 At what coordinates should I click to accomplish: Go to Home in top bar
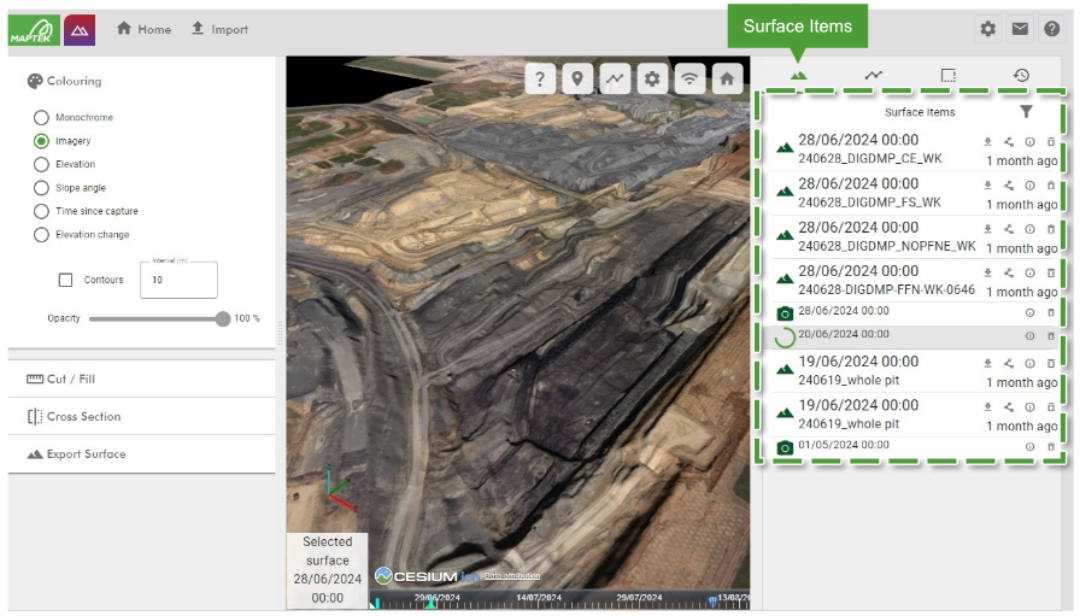click(144, 29)
